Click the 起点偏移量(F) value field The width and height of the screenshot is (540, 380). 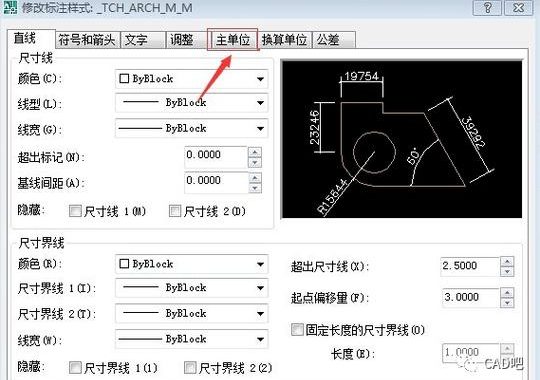[470, 298]
